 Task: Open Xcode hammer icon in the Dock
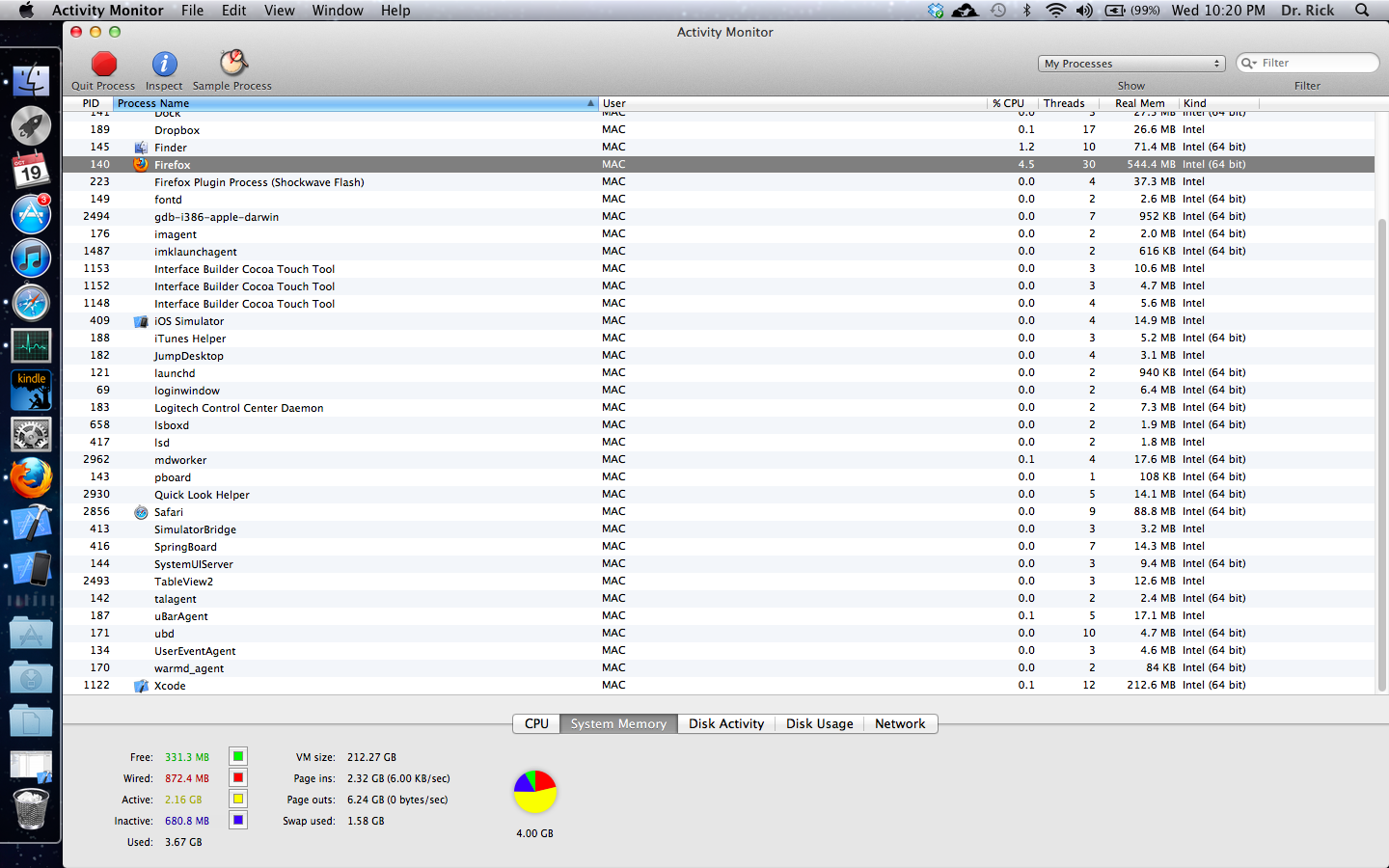pyautogui.click(x=31, y=524)
